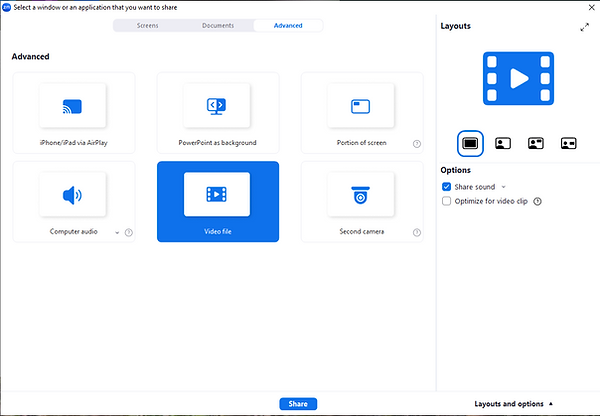Click the large video file preview
Image resolution: width=600 pixels, height=416 pixels.
518,78
